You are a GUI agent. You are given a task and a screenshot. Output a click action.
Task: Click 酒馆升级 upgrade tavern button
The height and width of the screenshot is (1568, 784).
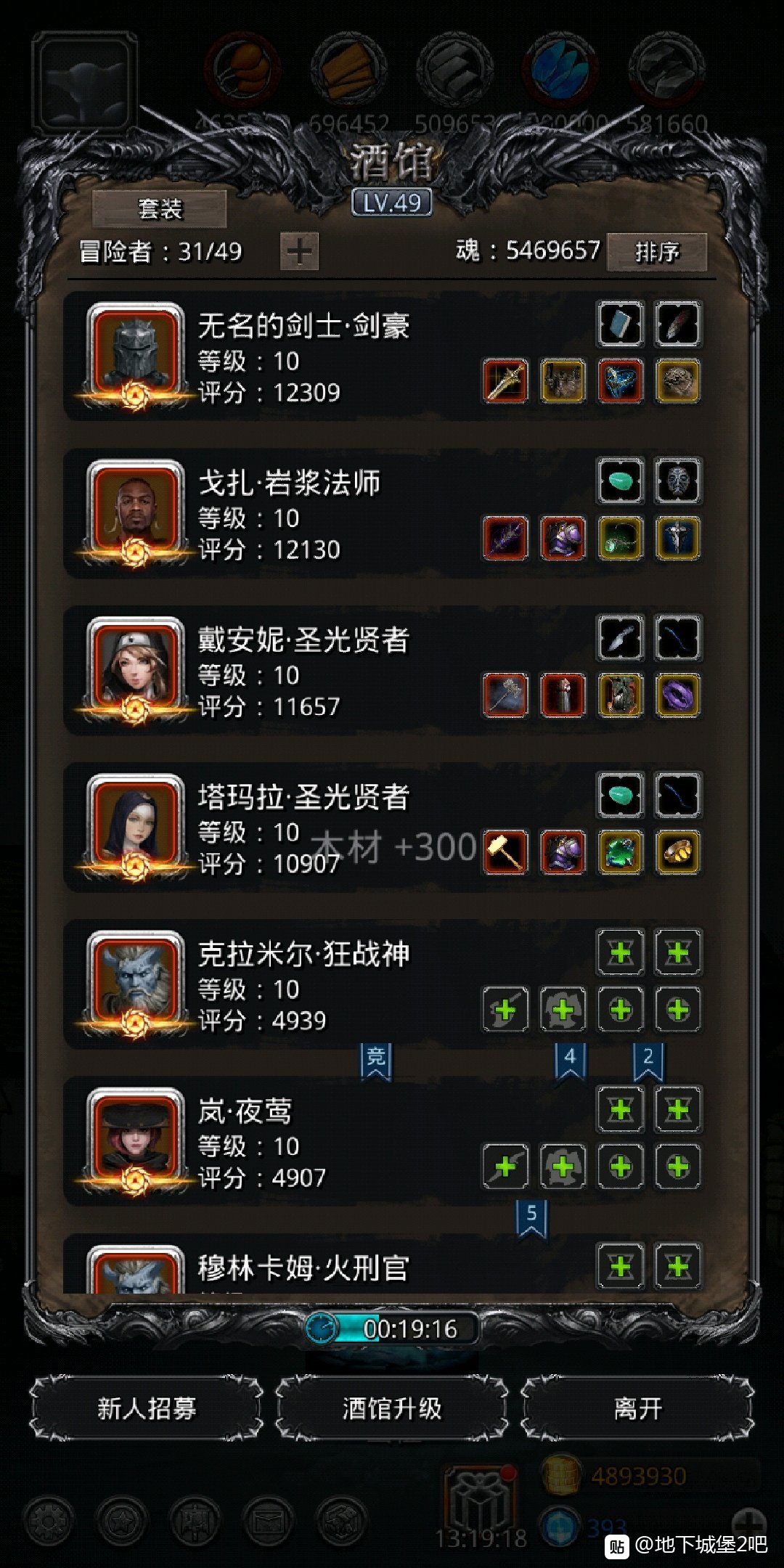[x=392, y=1408]
